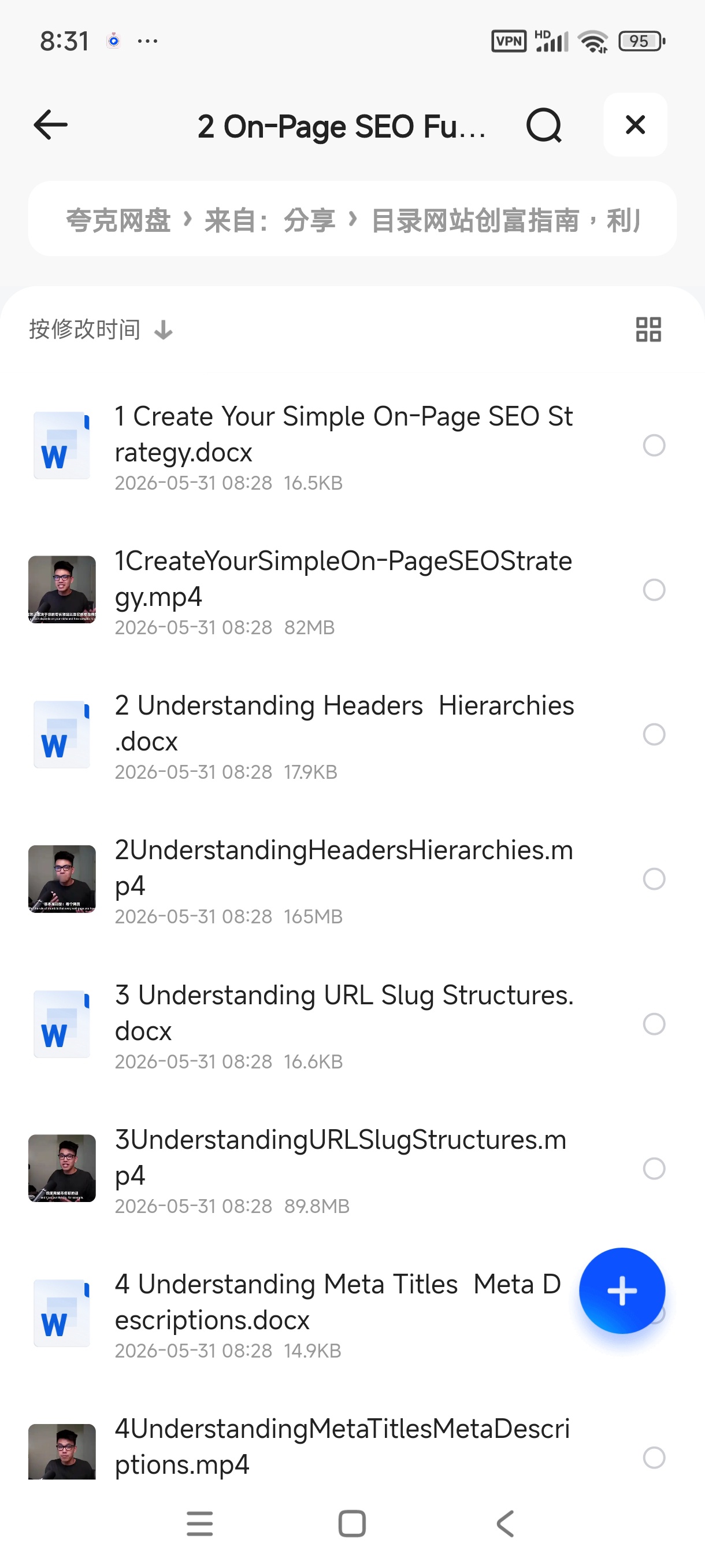This screenshot has height=1568, width=705.
Task: Select 1 Create Your Simple On-Page SEO Strategy.docx radio
Action: pos(654,446)
